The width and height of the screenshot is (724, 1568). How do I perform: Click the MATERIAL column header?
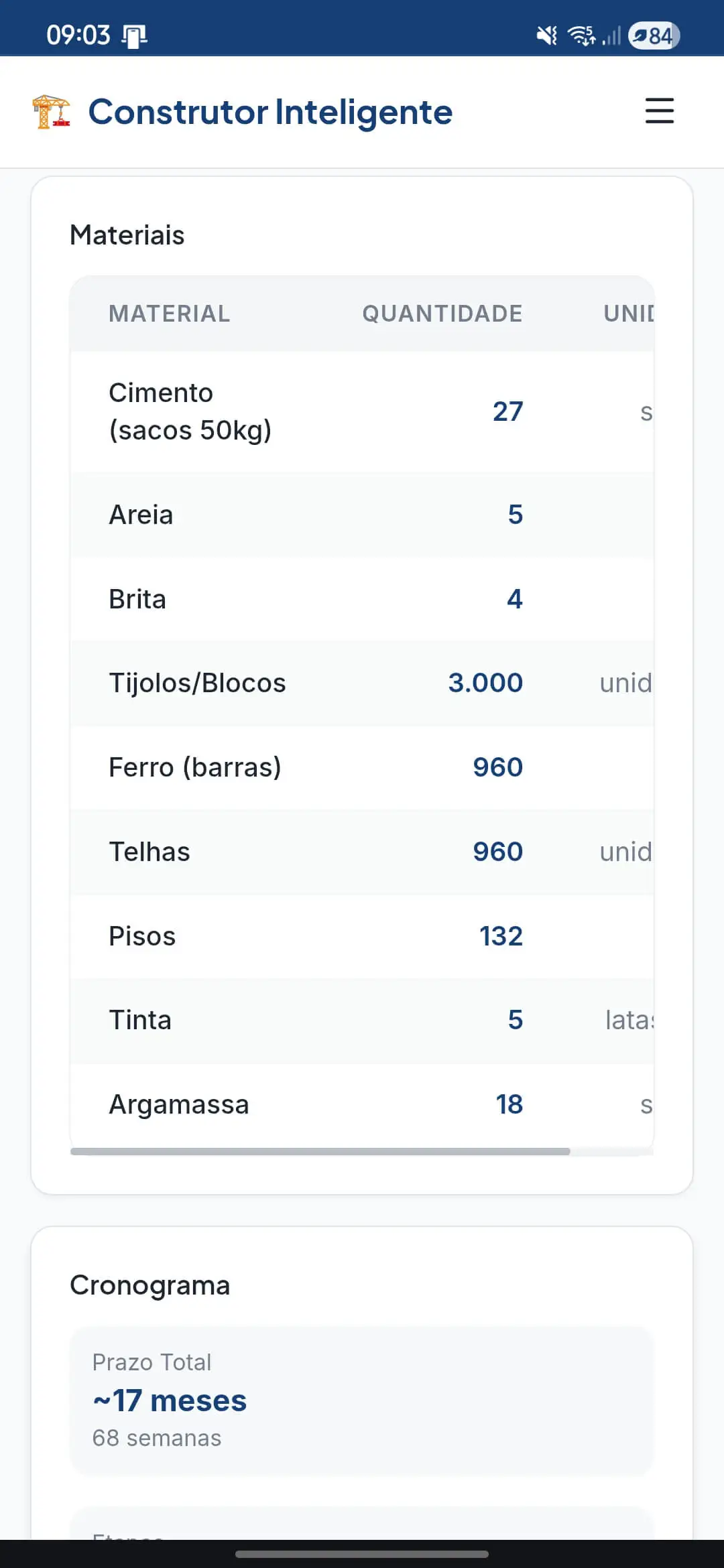(x=170, y=314)
